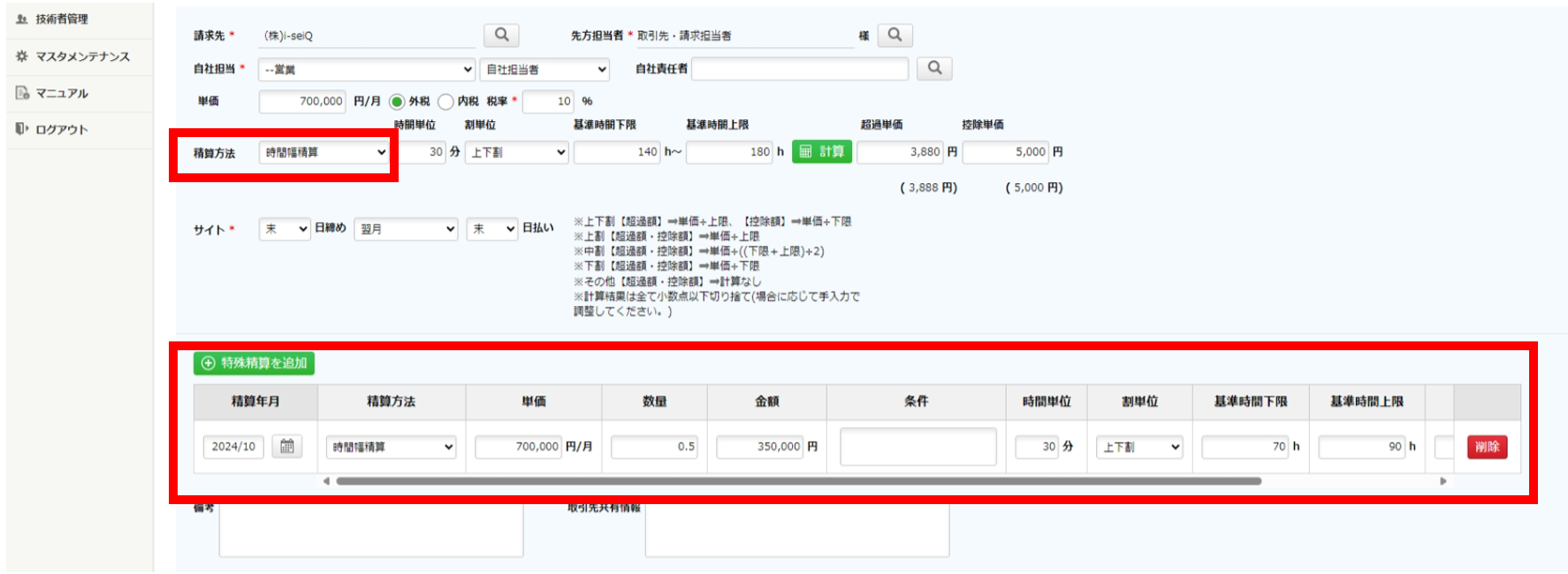
Task: Select the 内税 radio button
Action: (x=445, y=102)
